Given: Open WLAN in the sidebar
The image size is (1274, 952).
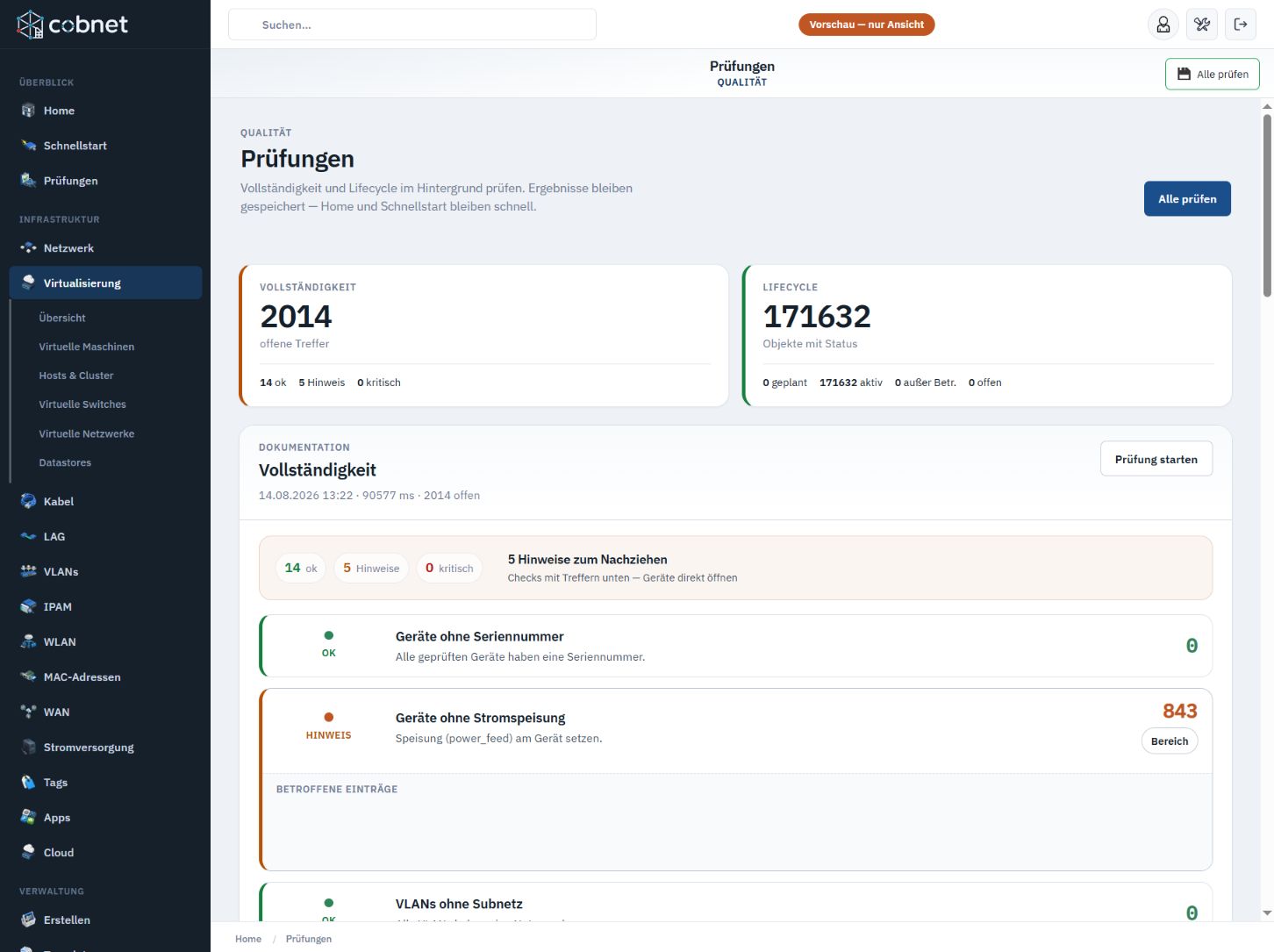Looking at the screenshot, I should 105,642.
